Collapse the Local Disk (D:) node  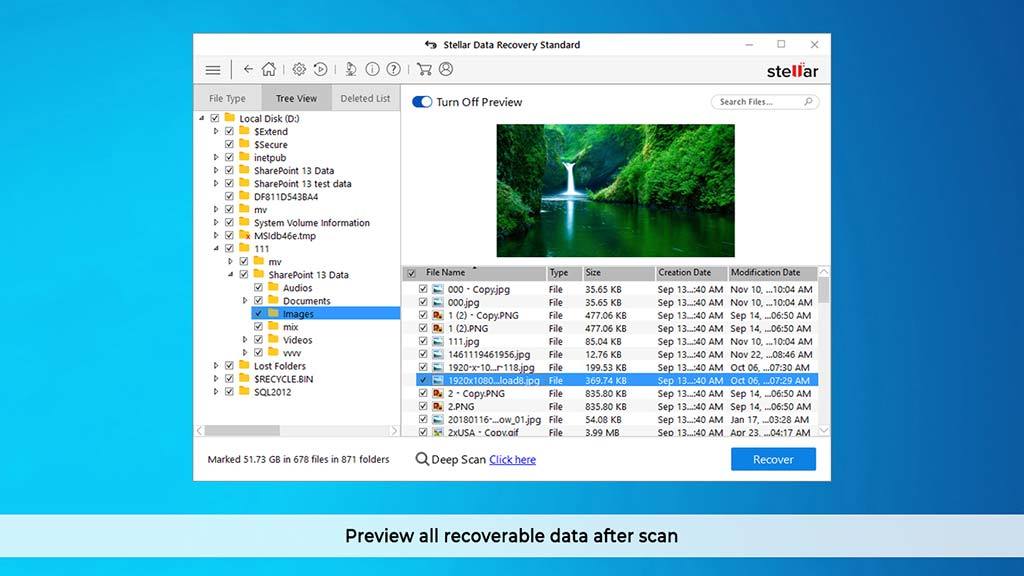(x=201, y=118)
